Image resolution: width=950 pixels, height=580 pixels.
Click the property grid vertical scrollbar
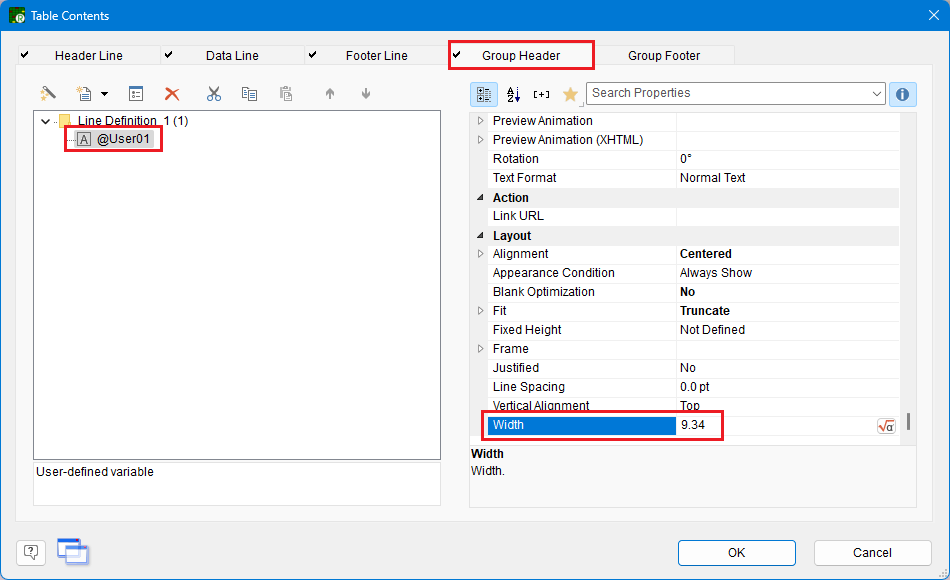tap(908, 421)
